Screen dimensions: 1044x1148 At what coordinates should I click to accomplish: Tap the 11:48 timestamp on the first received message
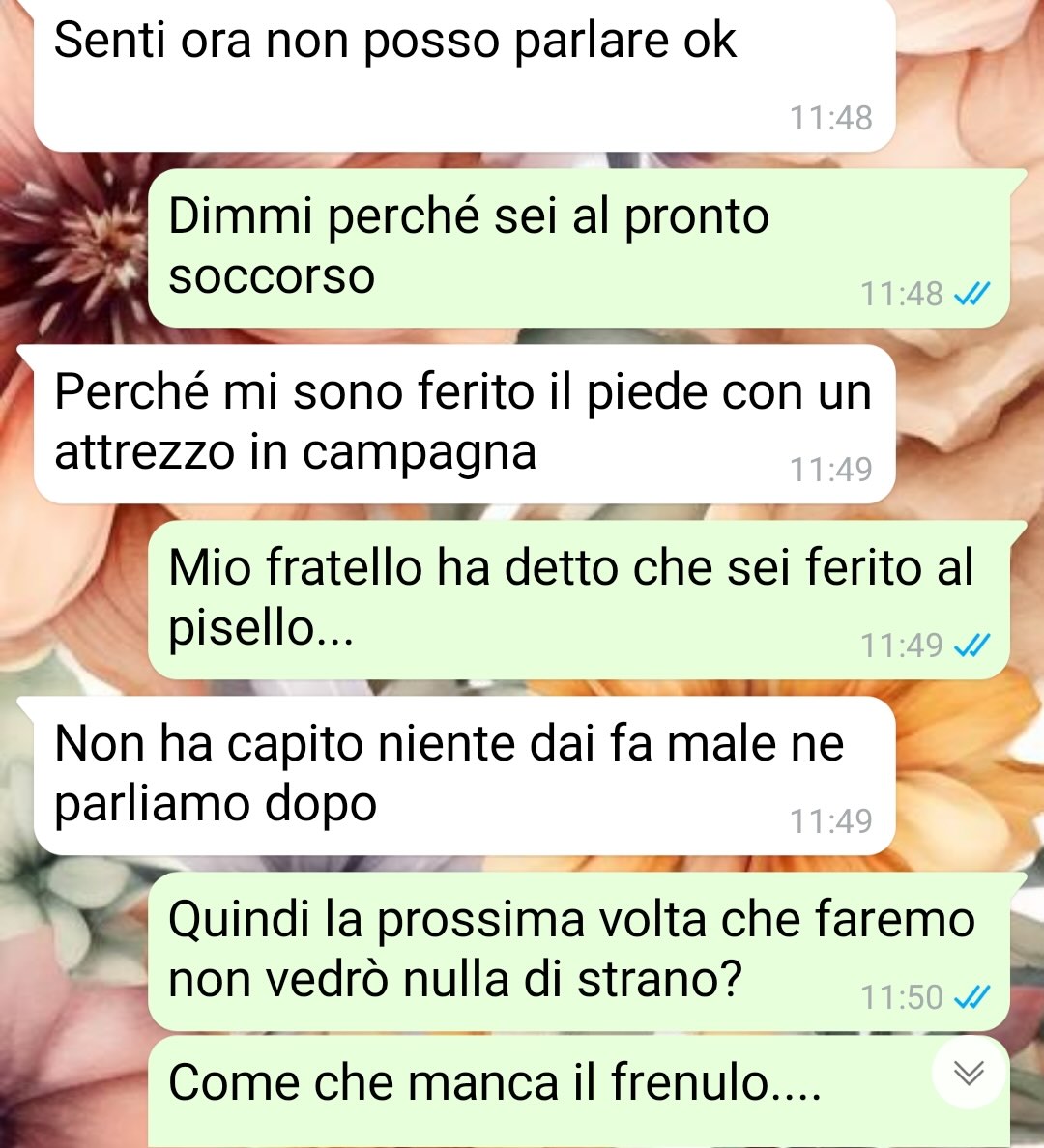(830, 118)
